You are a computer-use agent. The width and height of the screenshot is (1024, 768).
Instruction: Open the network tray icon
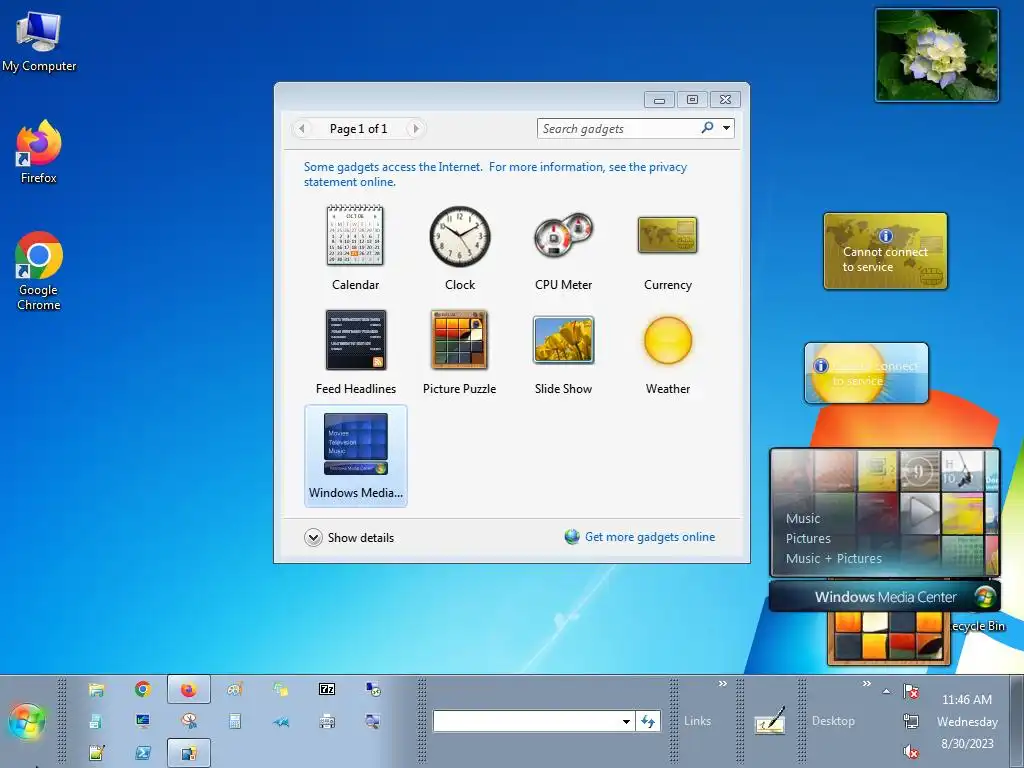coord(911,721)
